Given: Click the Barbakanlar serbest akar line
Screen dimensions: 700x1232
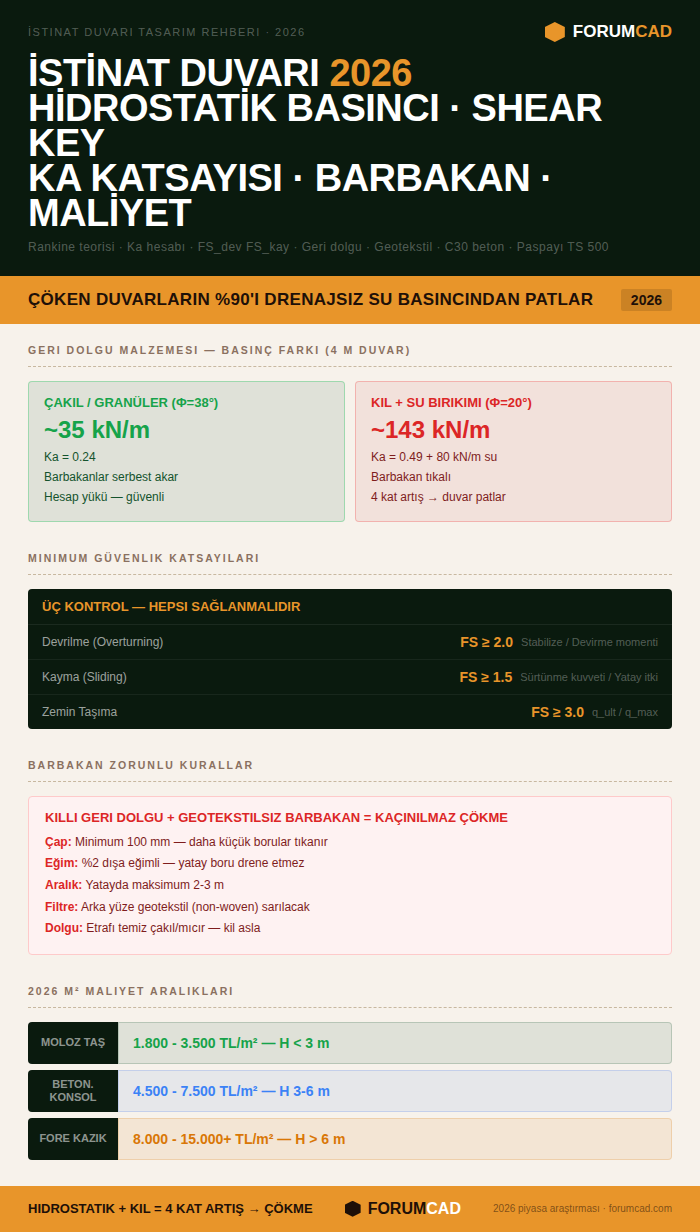Looking at the screenshot, I should tap(111, 477).
